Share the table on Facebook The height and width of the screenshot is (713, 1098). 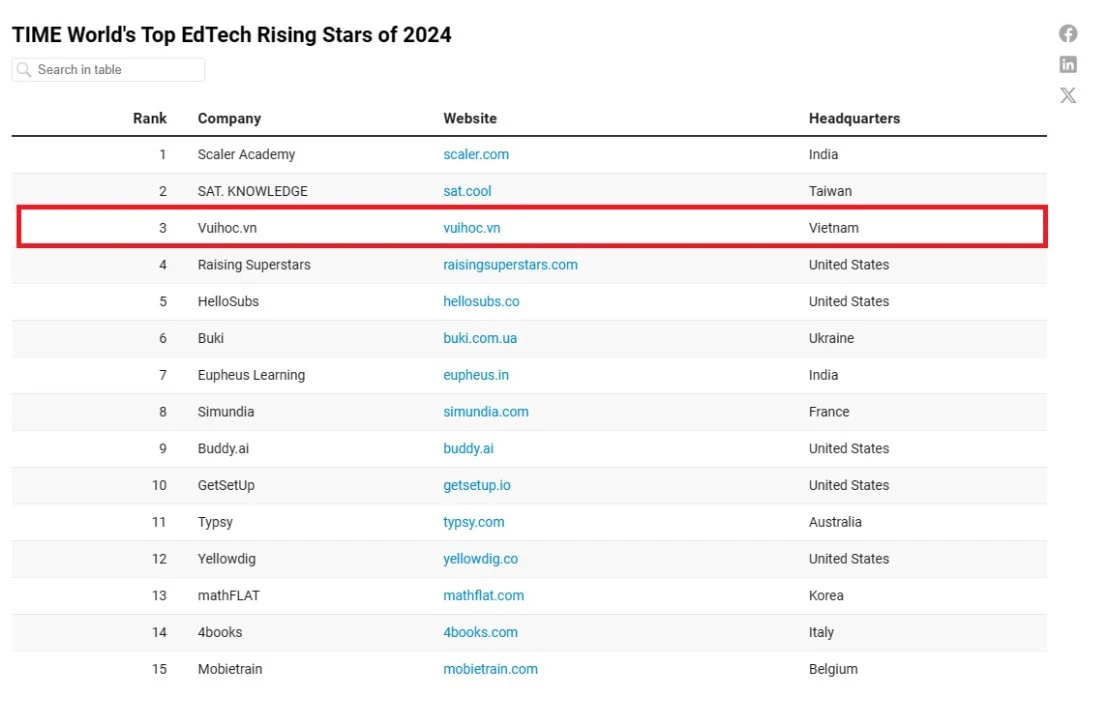tap(1068, 34)
